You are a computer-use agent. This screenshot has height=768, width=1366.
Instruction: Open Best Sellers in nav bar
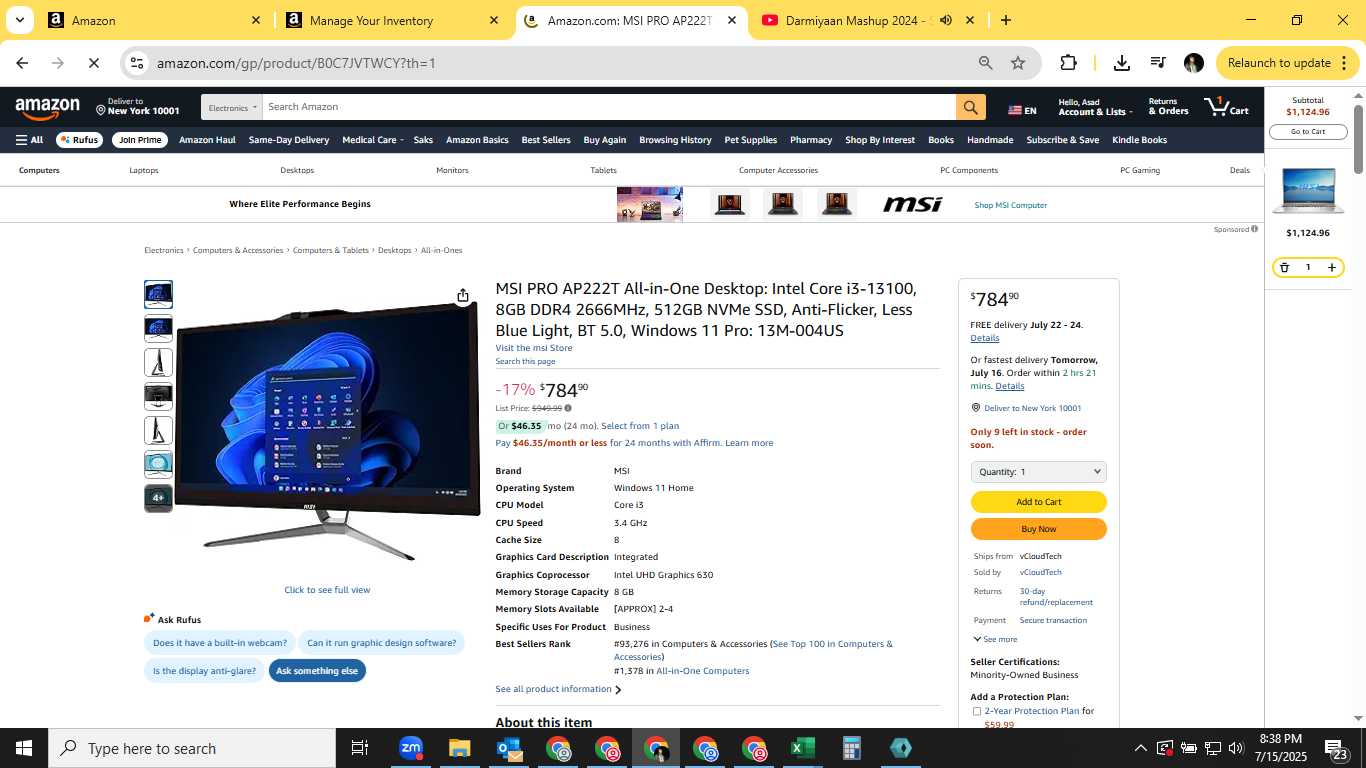tap(546, 140)
